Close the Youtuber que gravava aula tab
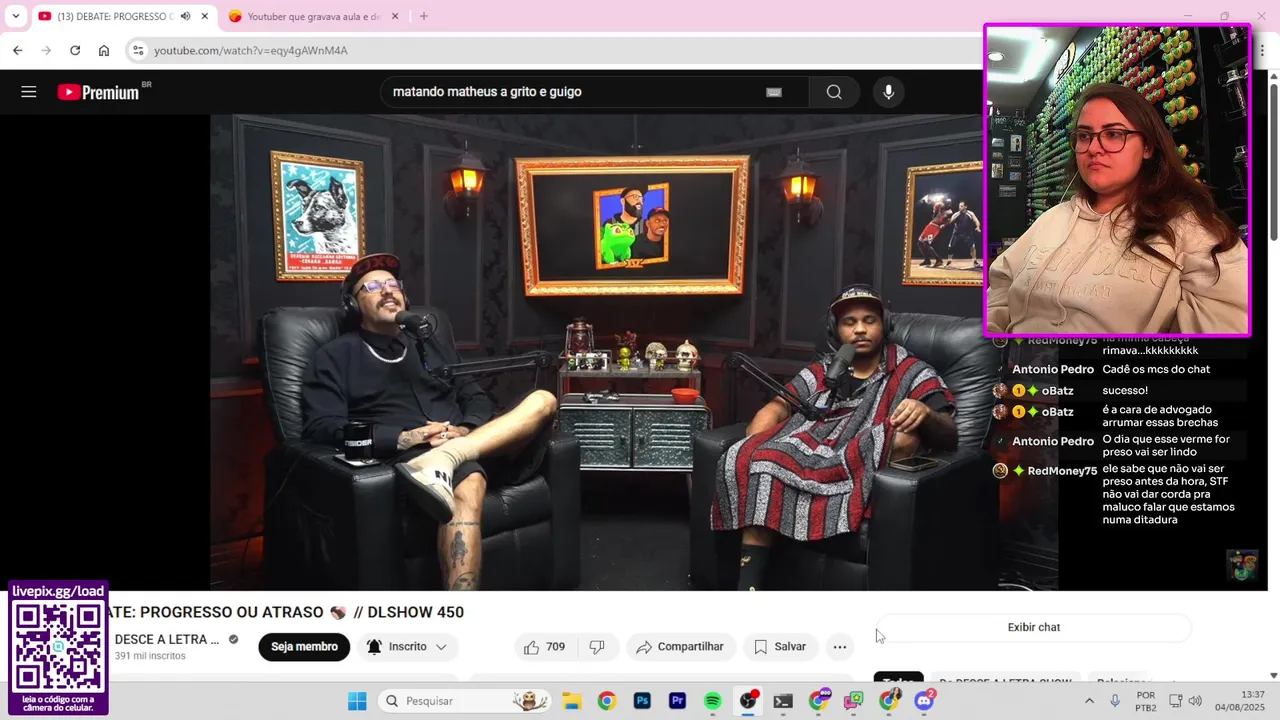The height and width of the screenshot is (720, 1280). [x=395, y=16]
